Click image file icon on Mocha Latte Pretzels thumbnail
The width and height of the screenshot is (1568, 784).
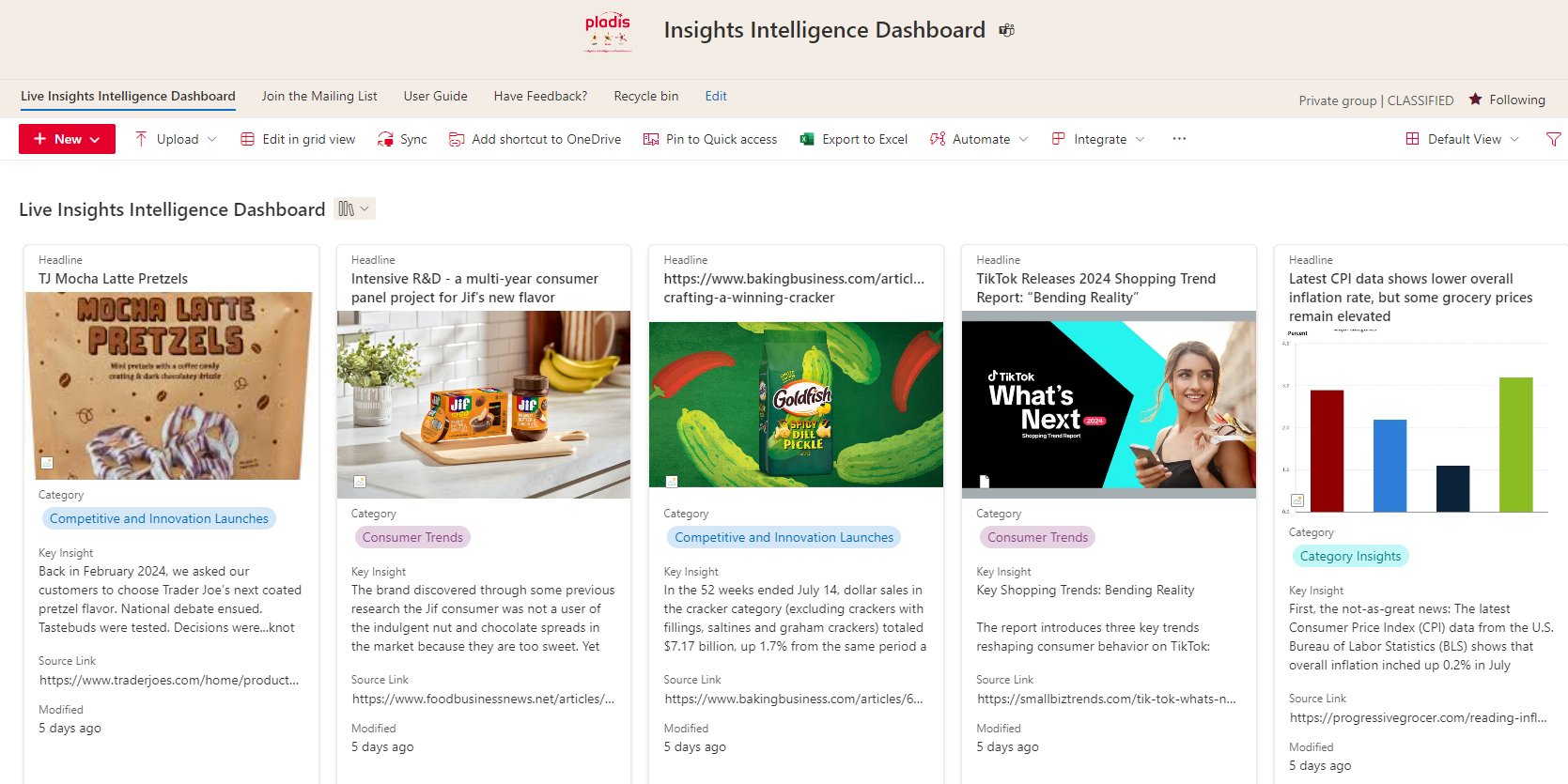click(x=47, y=463)
